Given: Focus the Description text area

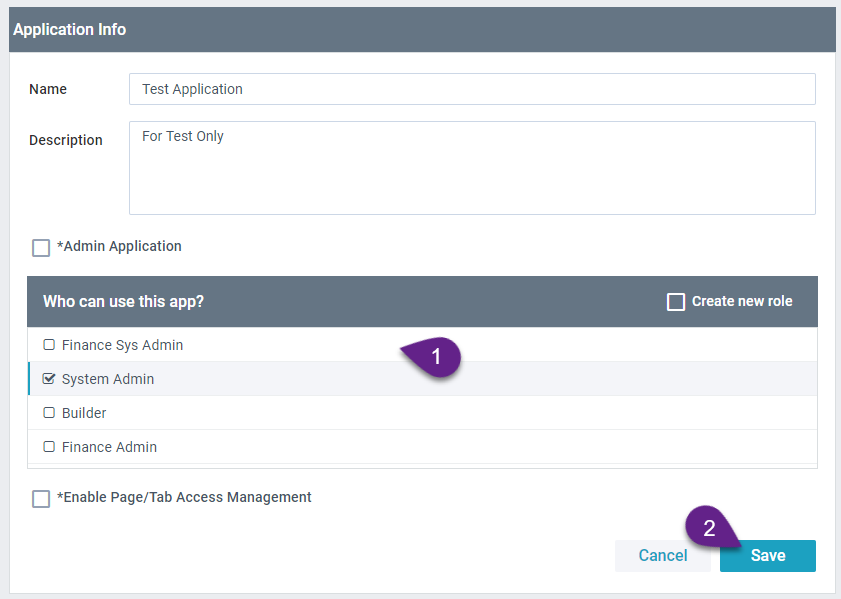Looking at the screenshot, I should [x=472, y=167].
